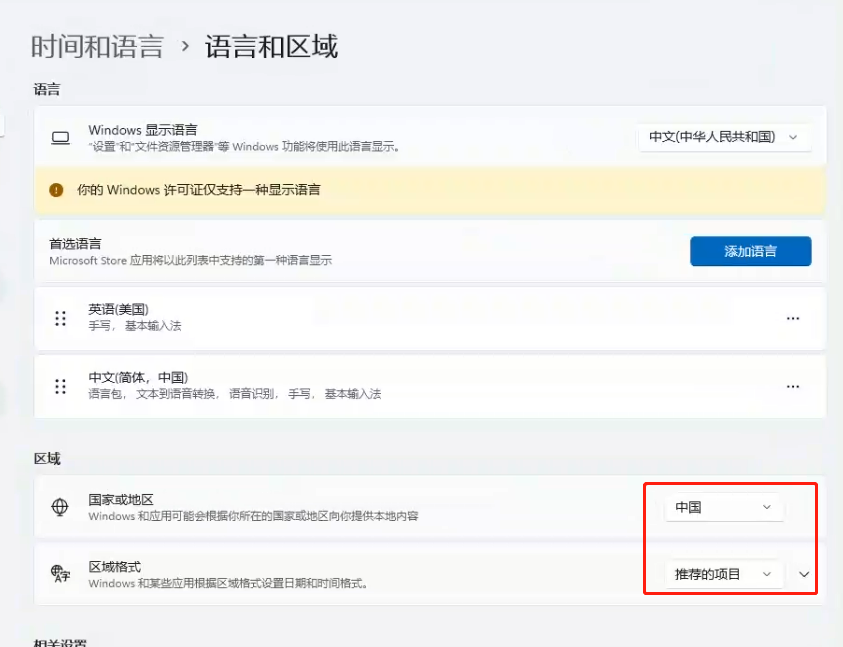Click the Microsoft Store 应用 description text
This screenshot has width=843, height=647.
pyautogui.click(x=190, y=260)
